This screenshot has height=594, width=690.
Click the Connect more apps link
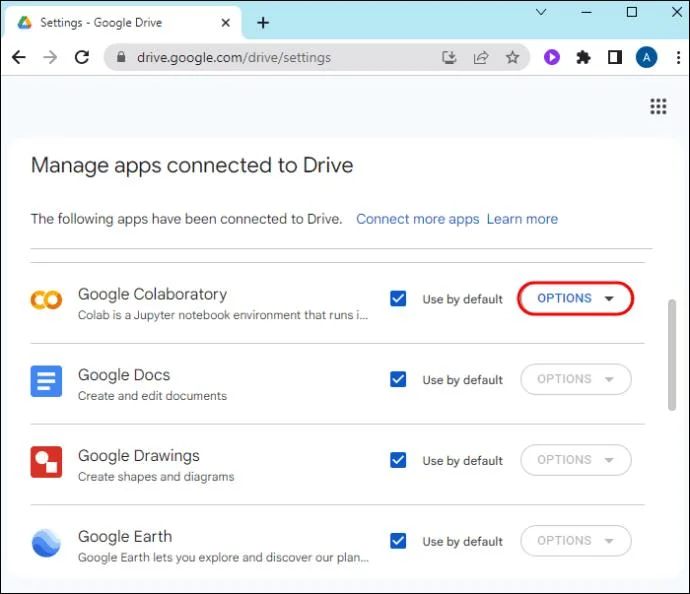point(418,219)
